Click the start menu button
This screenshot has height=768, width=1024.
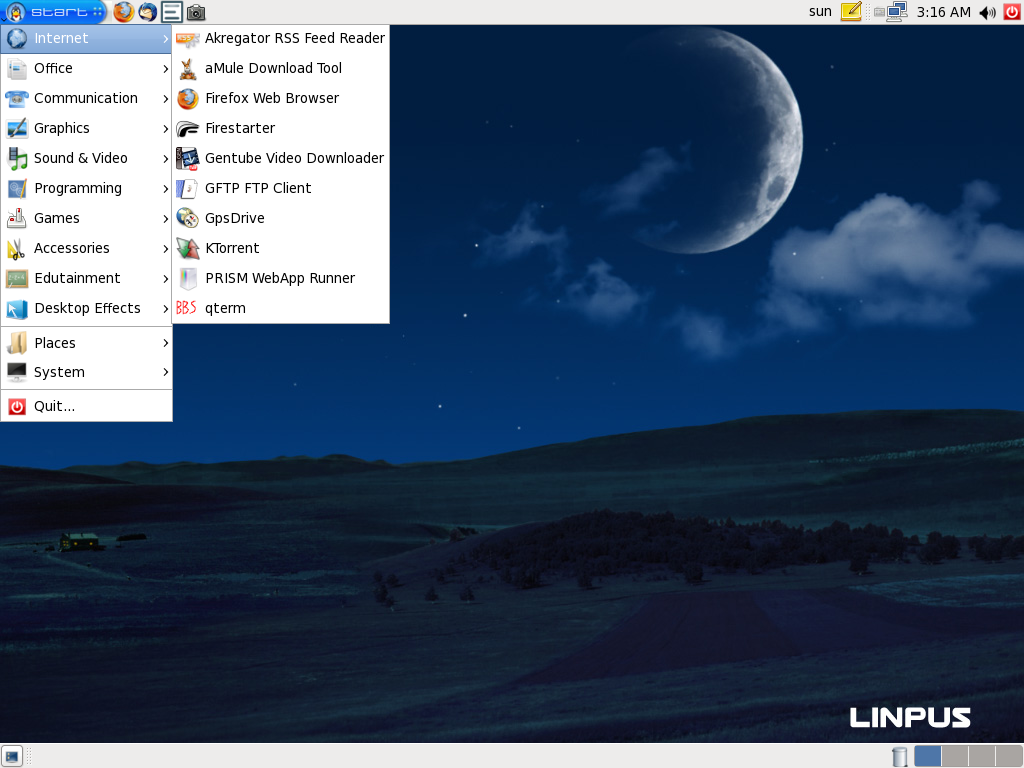[x=54, y=12]
